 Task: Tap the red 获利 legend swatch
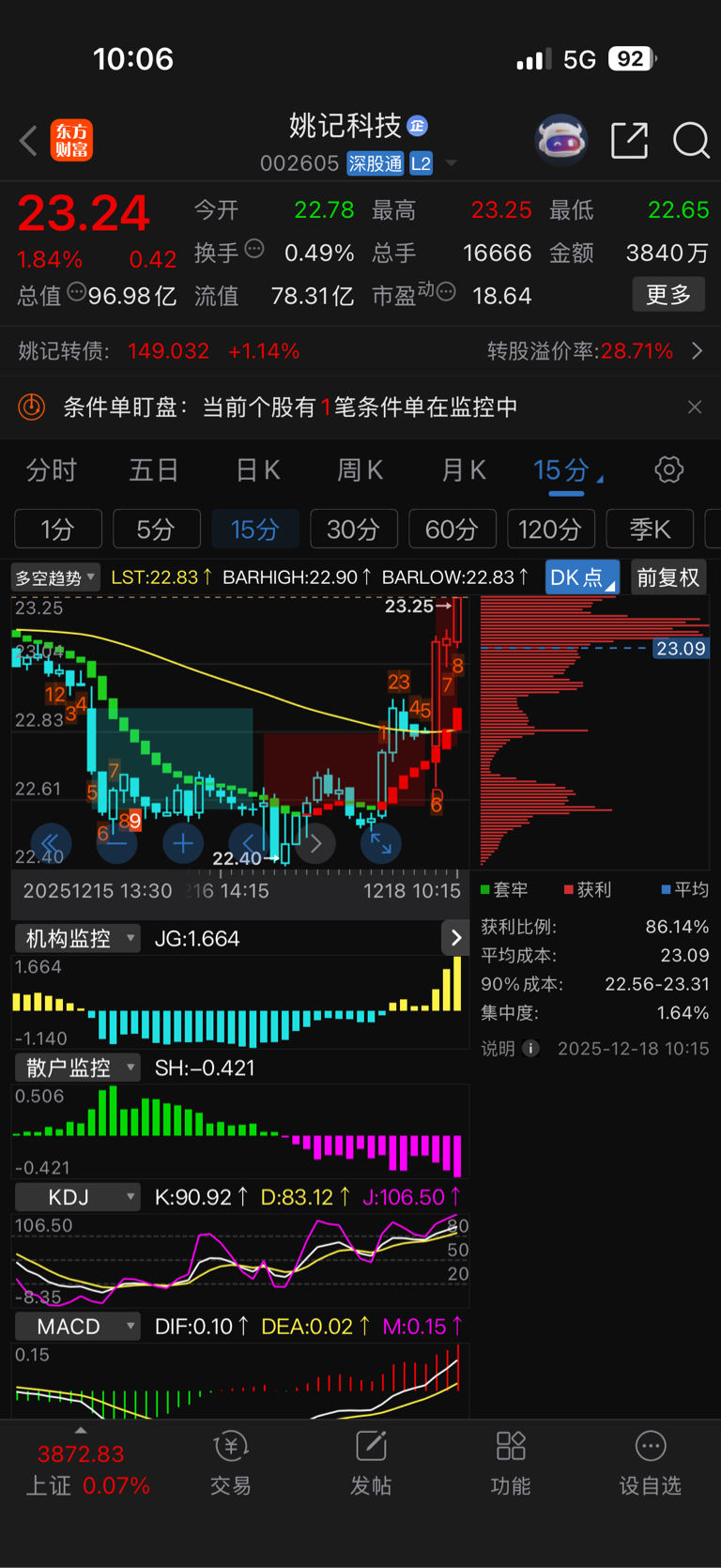pyautogui.click(x=569, y=889)
